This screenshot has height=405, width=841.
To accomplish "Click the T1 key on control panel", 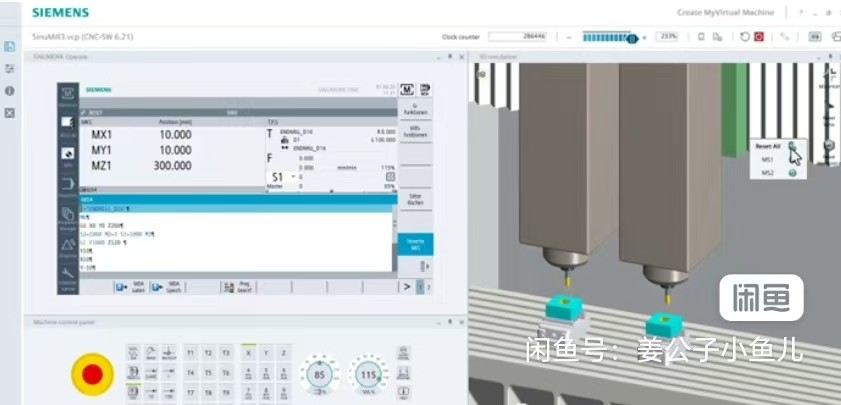I will (190, 354).
